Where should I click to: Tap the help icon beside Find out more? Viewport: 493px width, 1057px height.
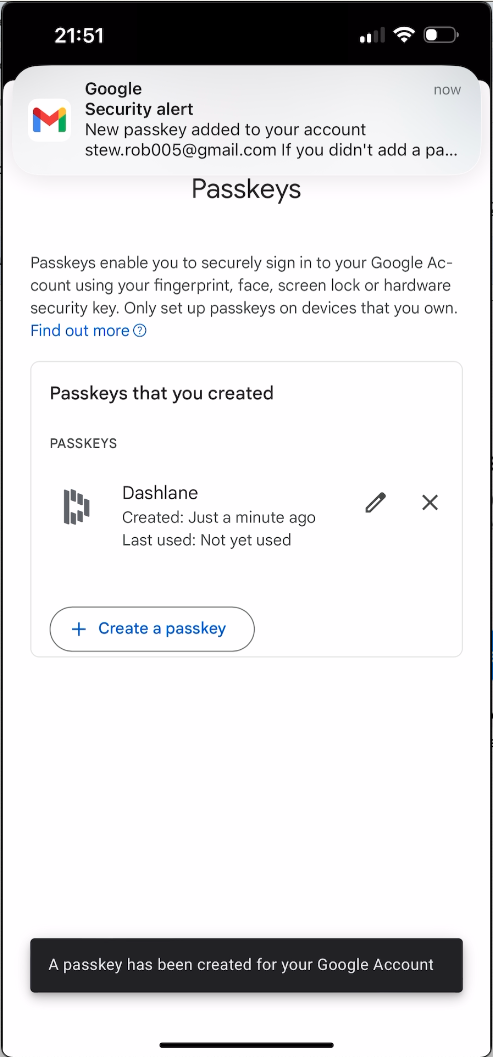tap(140, 331)
